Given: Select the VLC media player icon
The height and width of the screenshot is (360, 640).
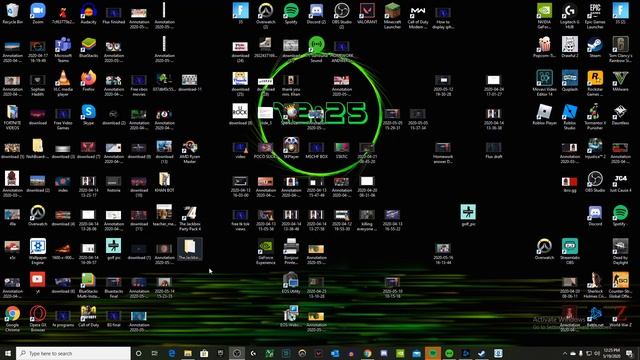Looking at the screenshot, I should click(63, 83).
